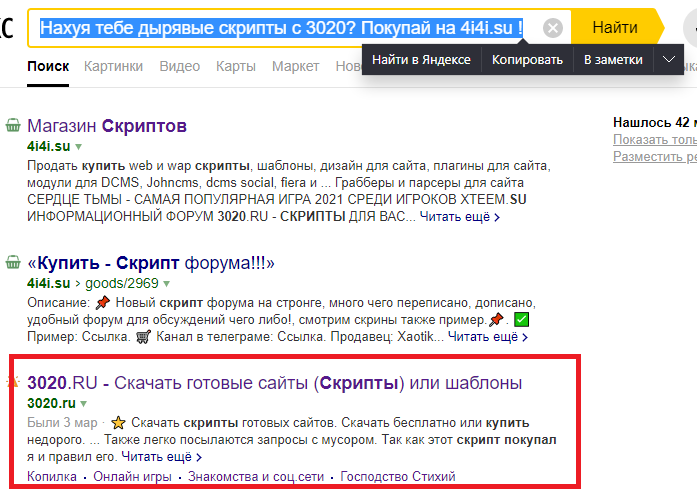Clear the search query with the X button

(x=552, y=28)
